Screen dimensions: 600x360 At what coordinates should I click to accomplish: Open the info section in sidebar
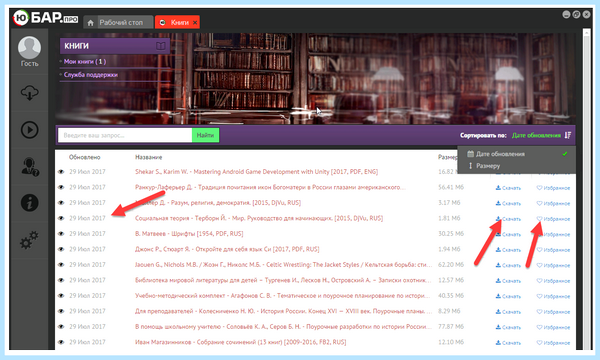[29, 203]
